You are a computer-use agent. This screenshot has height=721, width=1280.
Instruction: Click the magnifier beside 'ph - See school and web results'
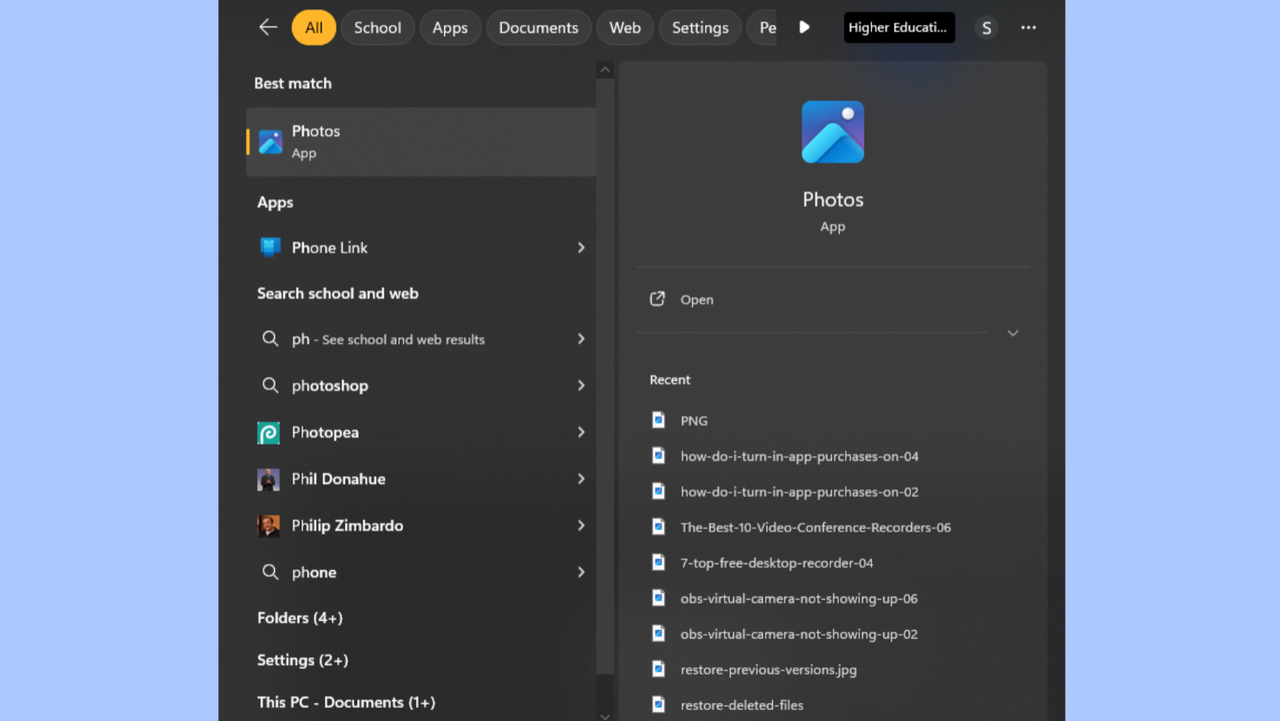pyautogui.click(x=270, y=339)
